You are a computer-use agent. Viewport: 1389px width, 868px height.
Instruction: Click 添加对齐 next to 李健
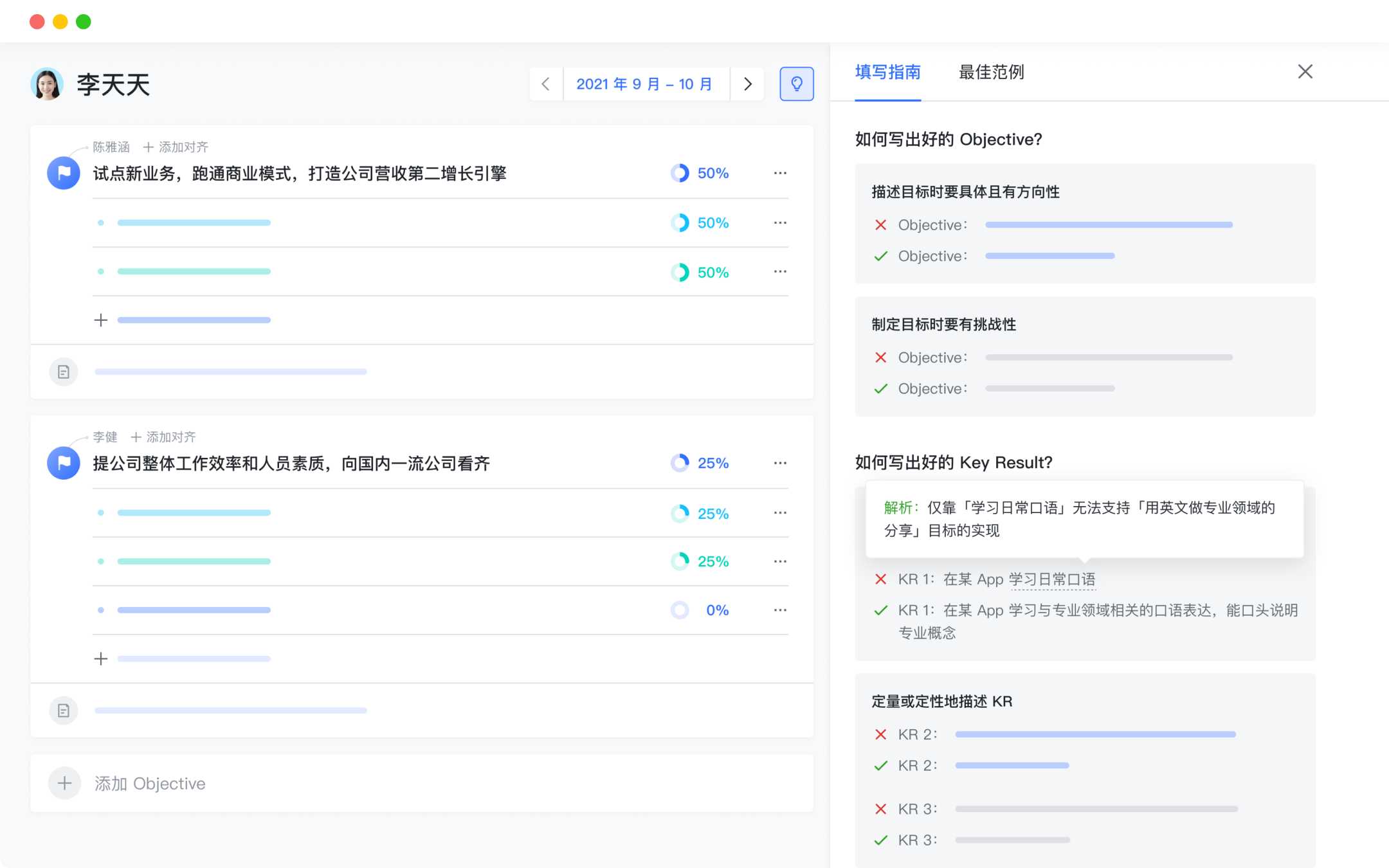pos(163,437)
